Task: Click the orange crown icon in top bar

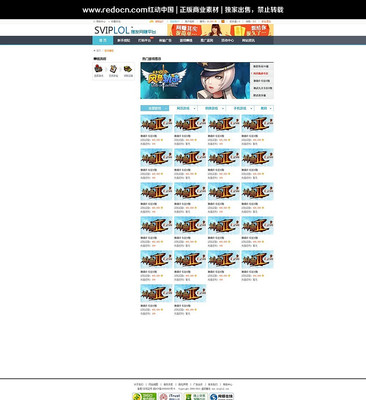Action: pyautogui.click(x=152, y=21)
